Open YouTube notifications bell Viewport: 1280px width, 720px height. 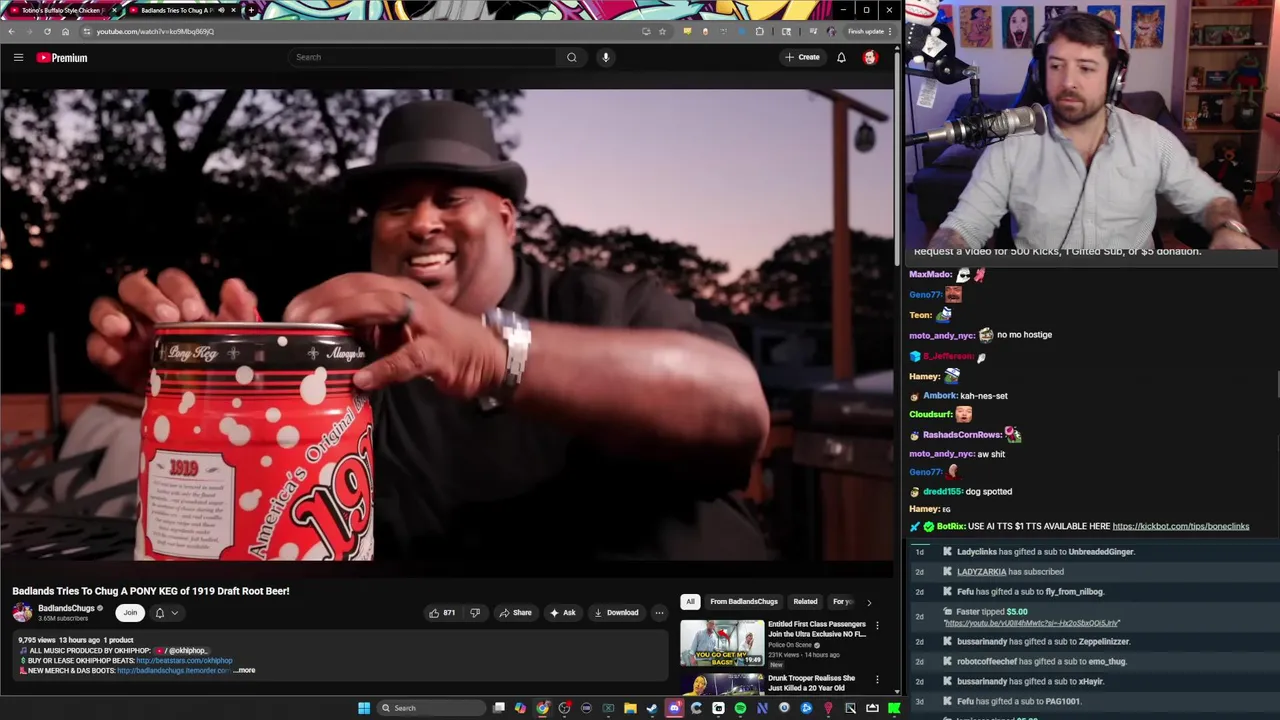tap(841, 57)
